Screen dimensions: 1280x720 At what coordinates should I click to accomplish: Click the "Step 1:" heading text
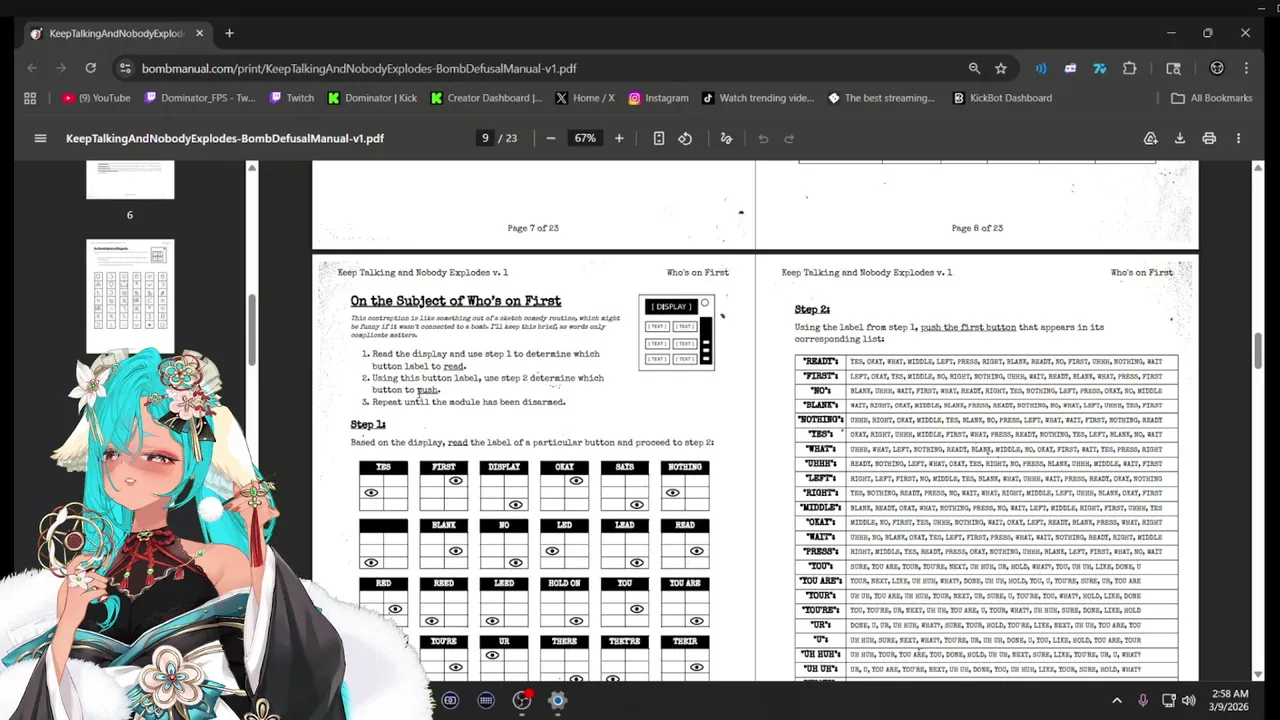368,425
